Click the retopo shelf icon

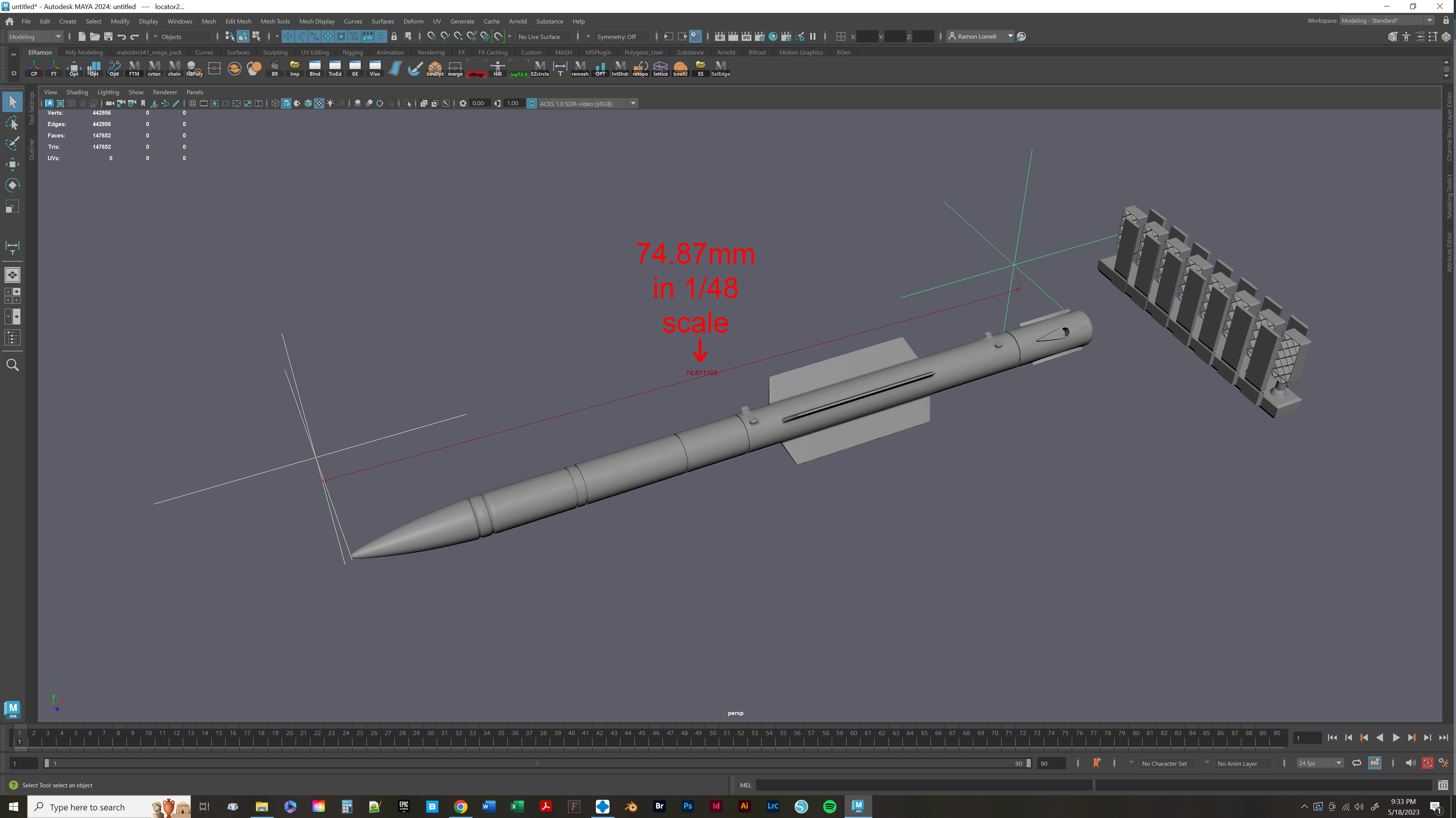[640, 68]
